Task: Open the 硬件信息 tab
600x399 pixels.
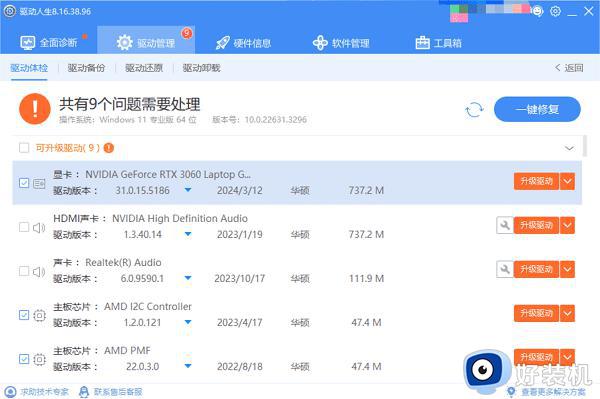Action: pos(243,43)
